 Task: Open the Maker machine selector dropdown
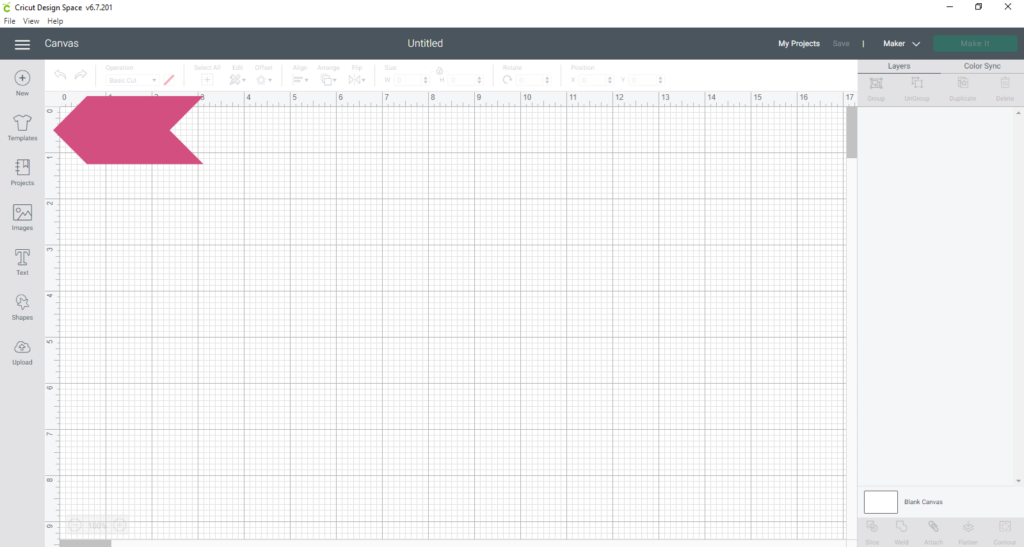(901, 44)
